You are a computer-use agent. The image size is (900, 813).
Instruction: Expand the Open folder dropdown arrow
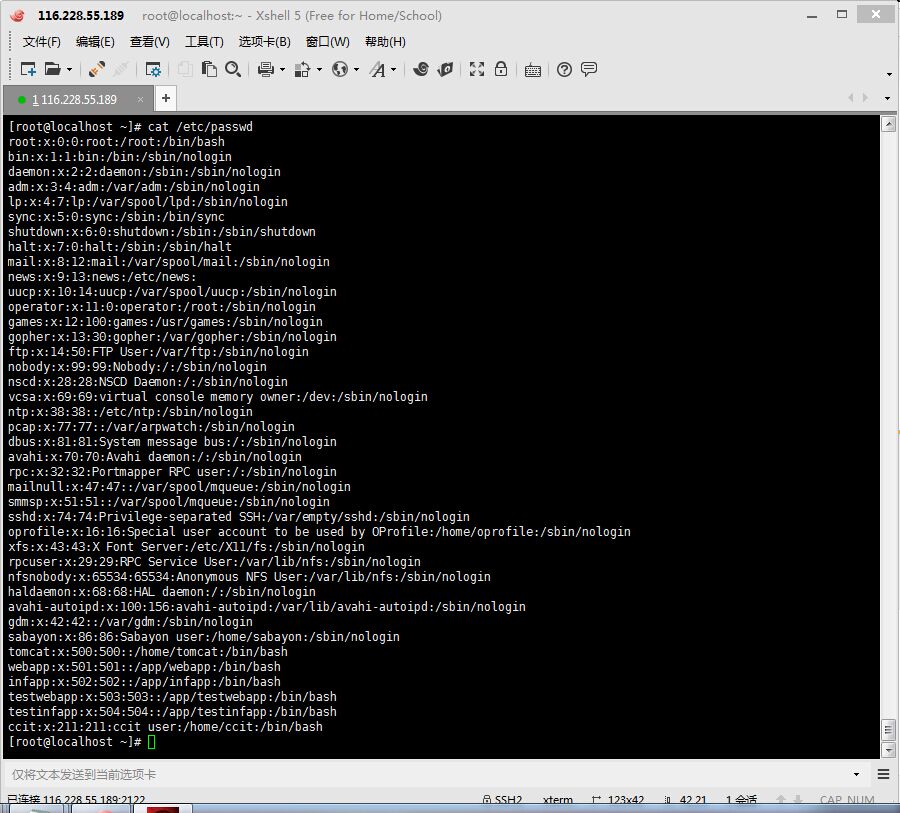(x=69, y=70)
